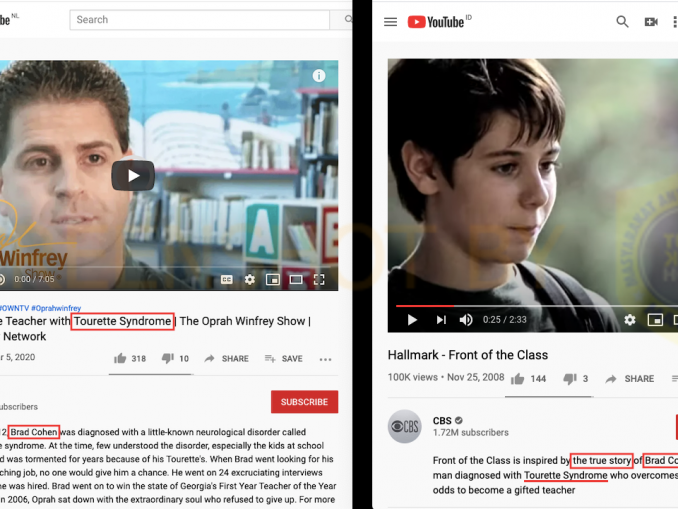Enter fullscreen on the Oprah video
The height and width of the screenshot is (509, 678).
319,280
